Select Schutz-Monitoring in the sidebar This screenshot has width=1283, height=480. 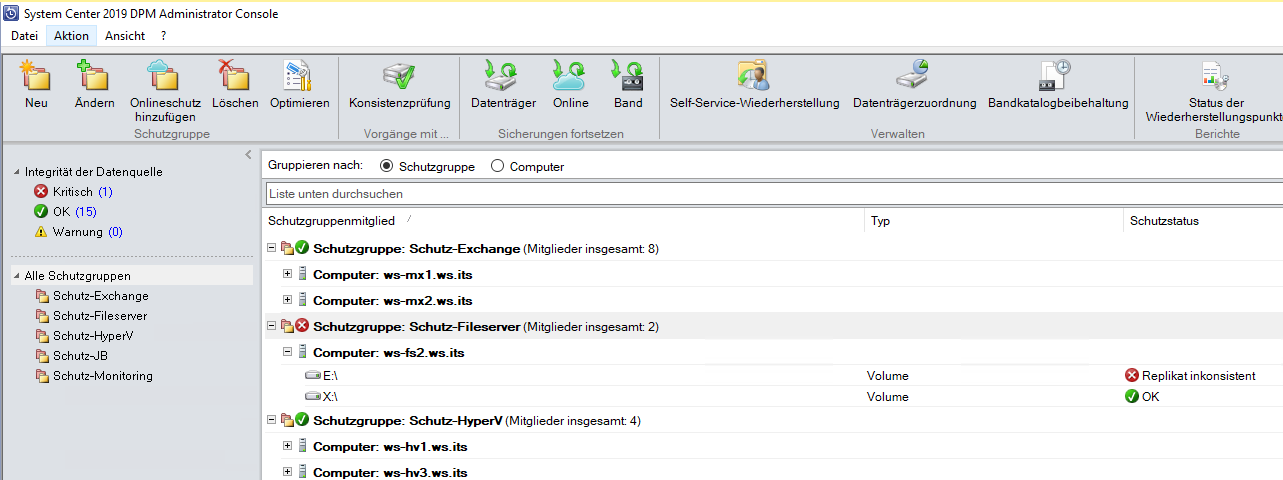pos(103,376)
